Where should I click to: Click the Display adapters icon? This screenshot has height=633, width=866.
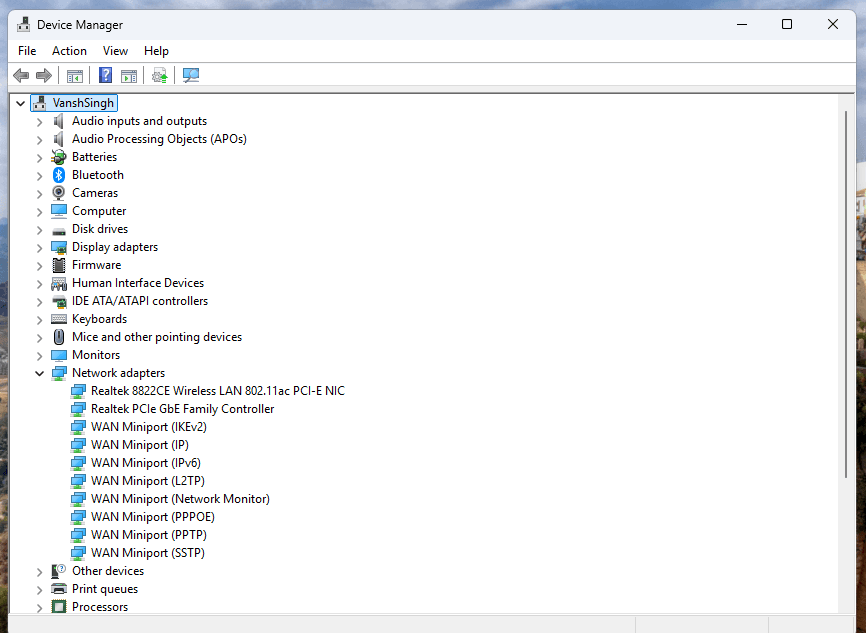[x=59, y=247]
